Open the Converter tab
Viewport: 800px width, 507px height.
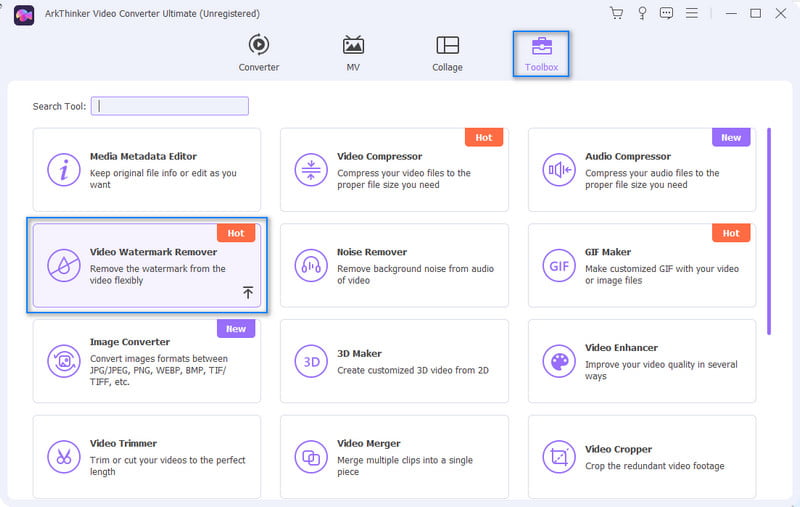point(259,54)
